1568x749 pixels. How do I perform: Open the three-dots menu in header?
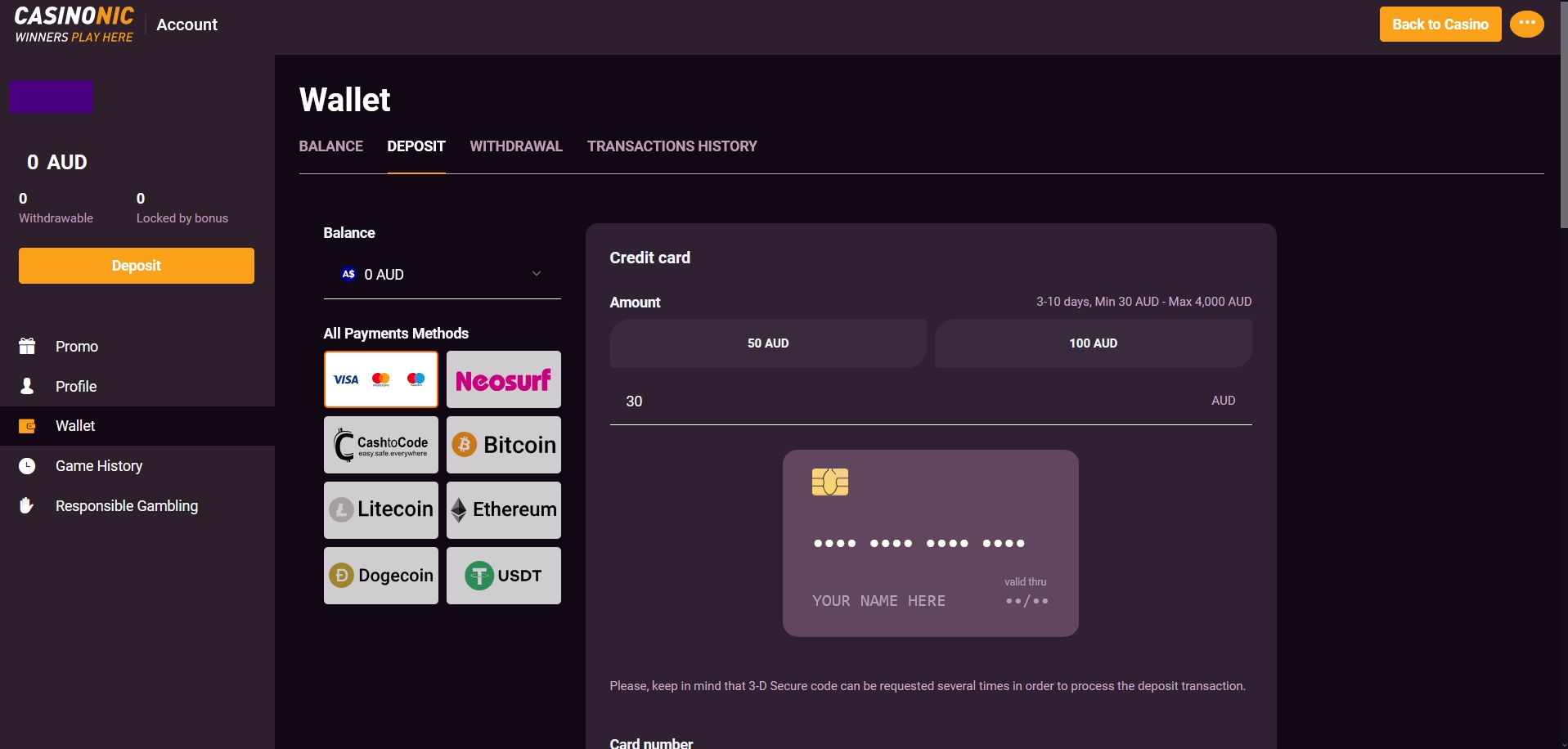(x=1526, y=24)
